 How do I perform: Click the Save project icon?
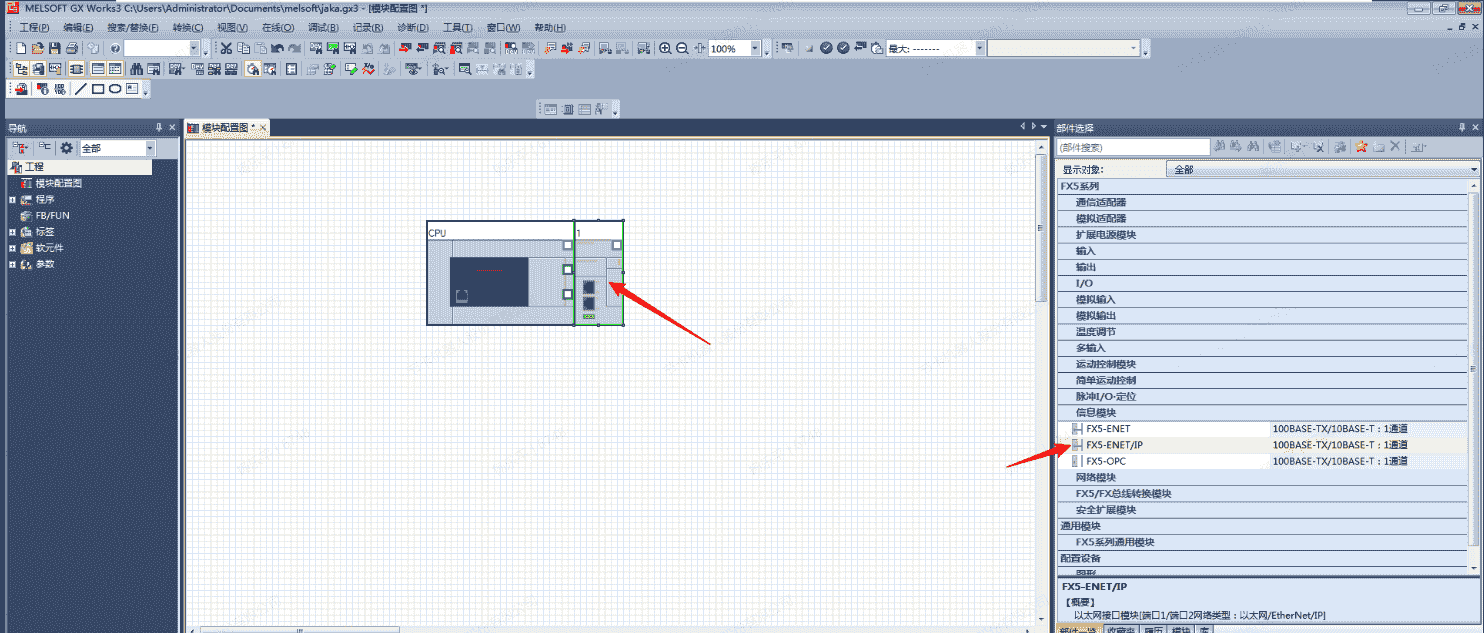click(x=55, y=48)
